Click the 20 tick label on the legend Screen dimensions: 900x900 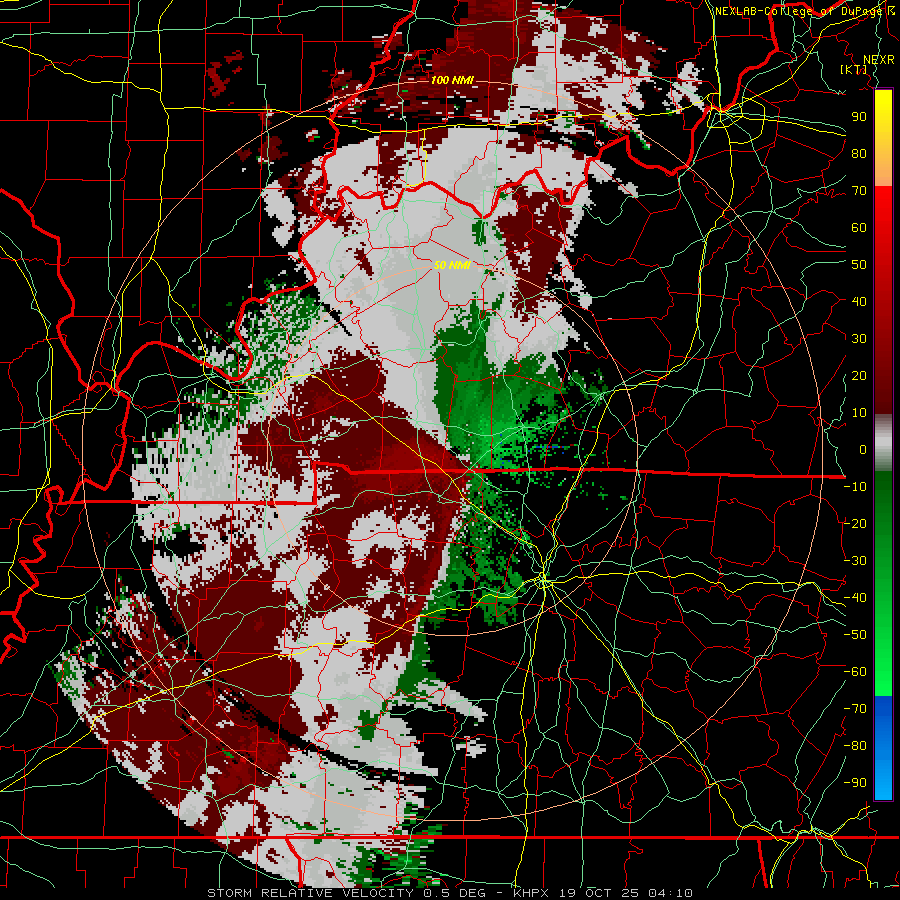pyautogui.click(x=859, y=375)
